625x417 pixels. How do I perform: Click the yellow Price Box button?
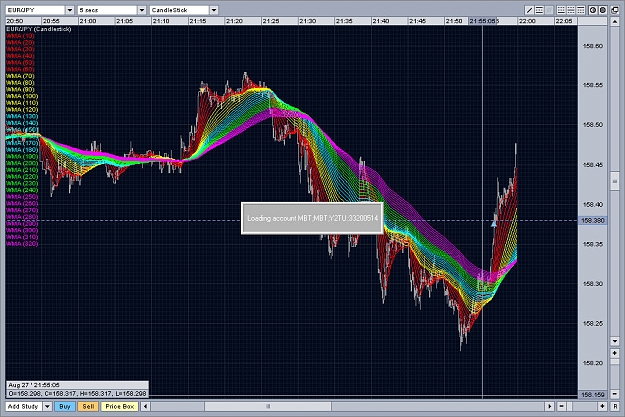coord(120,406)
